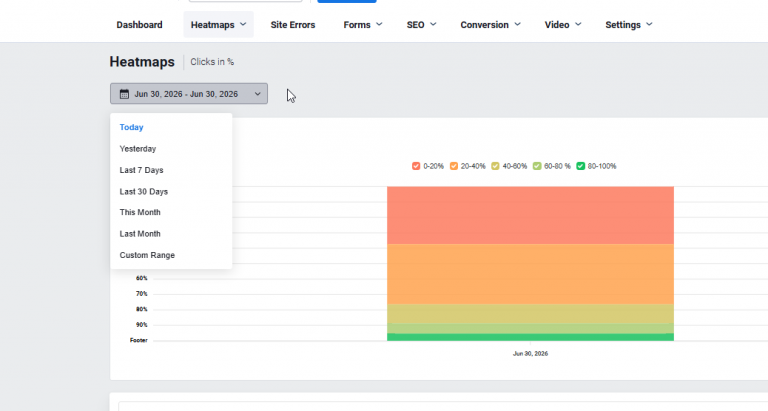
Task: Click the 'Jun 30, 2026' axis label
Action: click(530, 354)
